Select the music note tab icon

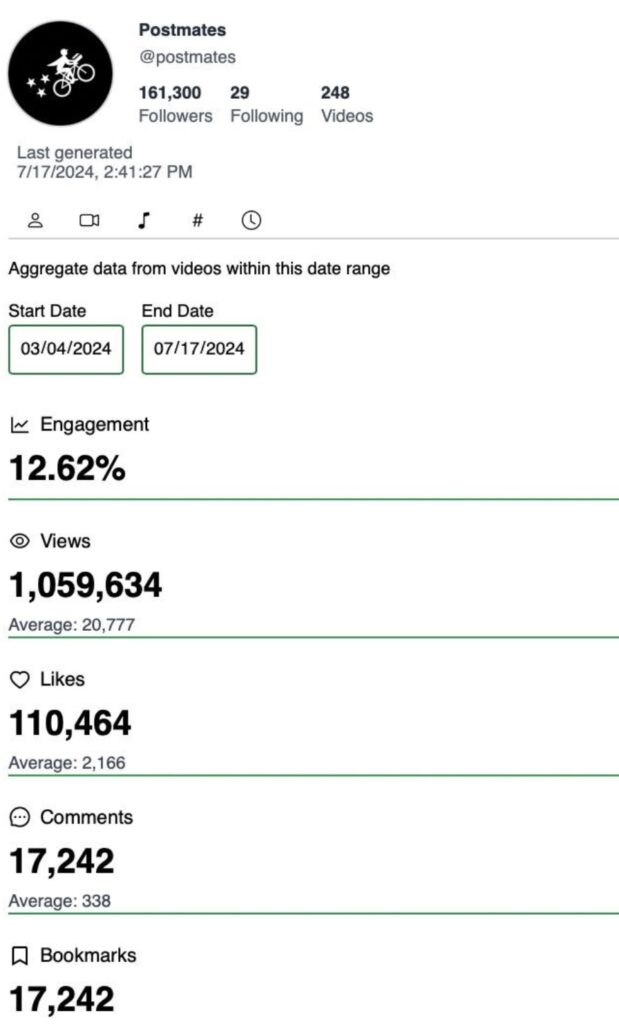pyautogui.click(x=144, y=220)
